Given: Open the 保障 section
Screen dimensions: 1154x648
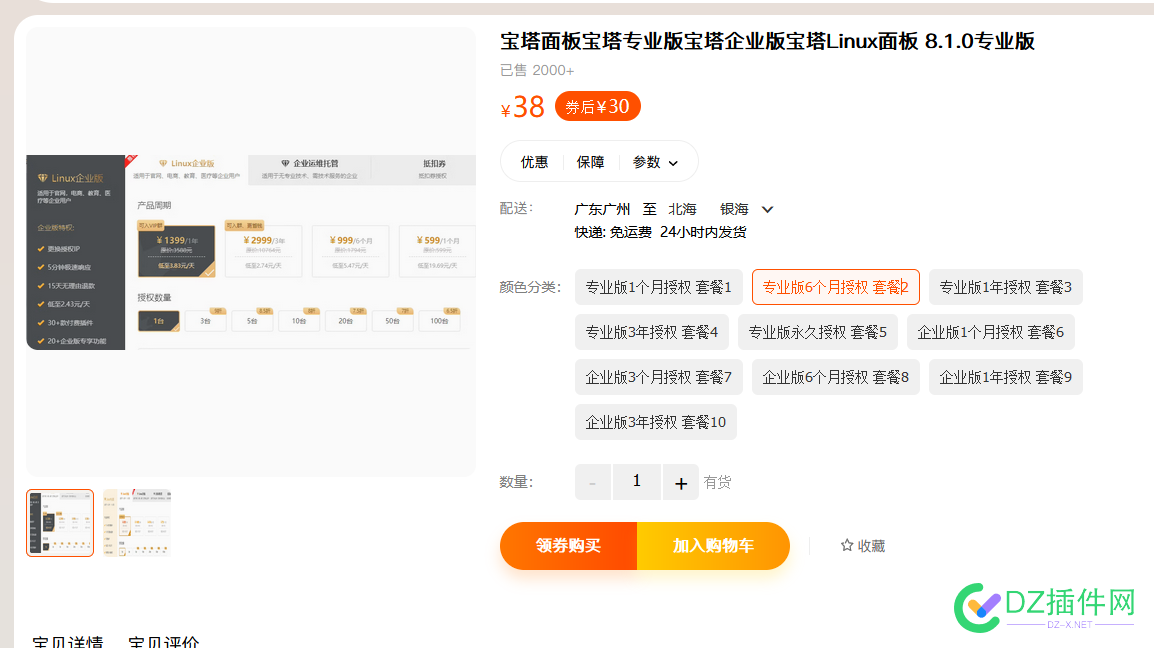Looking at the screenshot, I should tap(590, 162).
